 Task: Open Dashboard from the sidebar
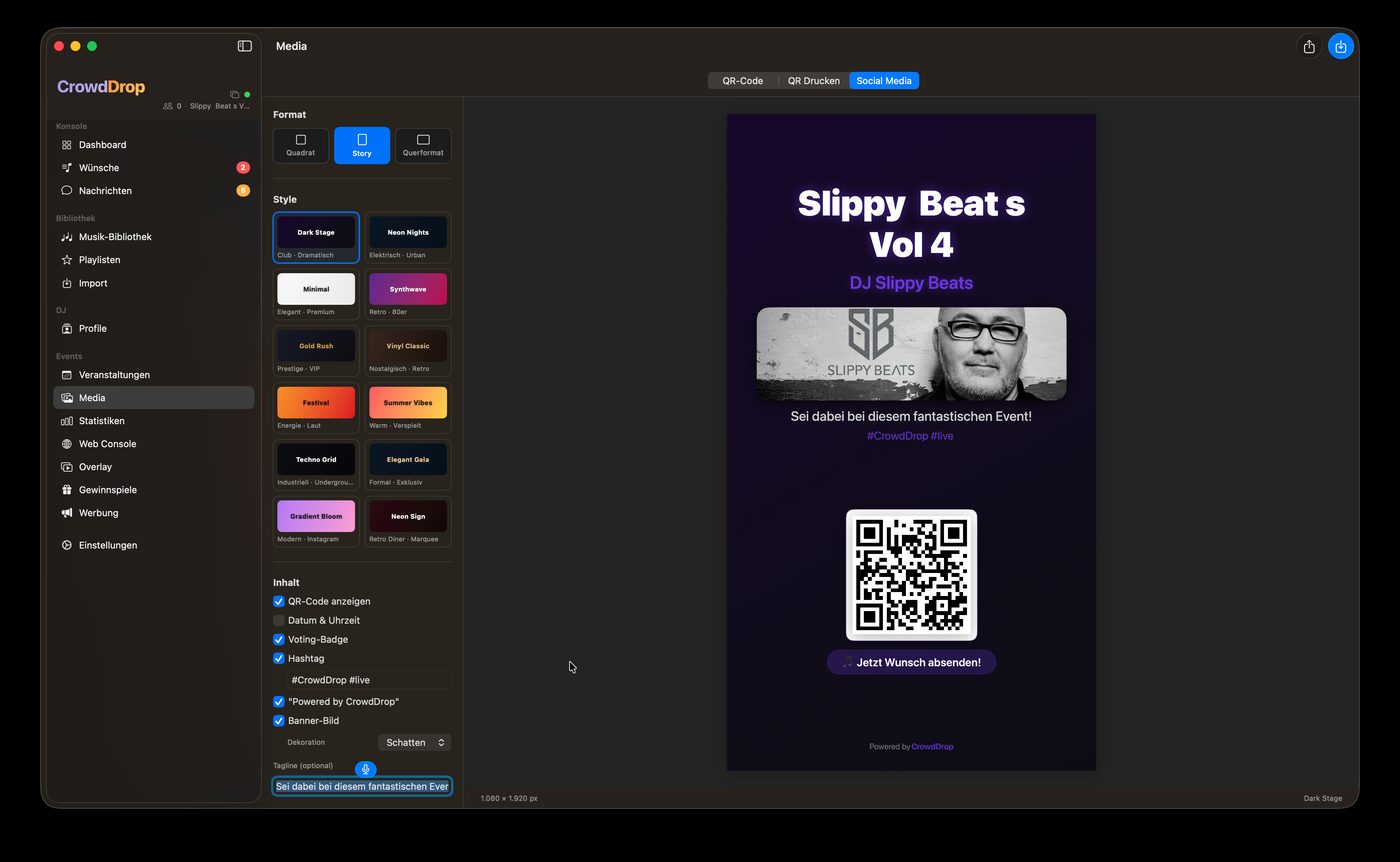tap(102, 145)
